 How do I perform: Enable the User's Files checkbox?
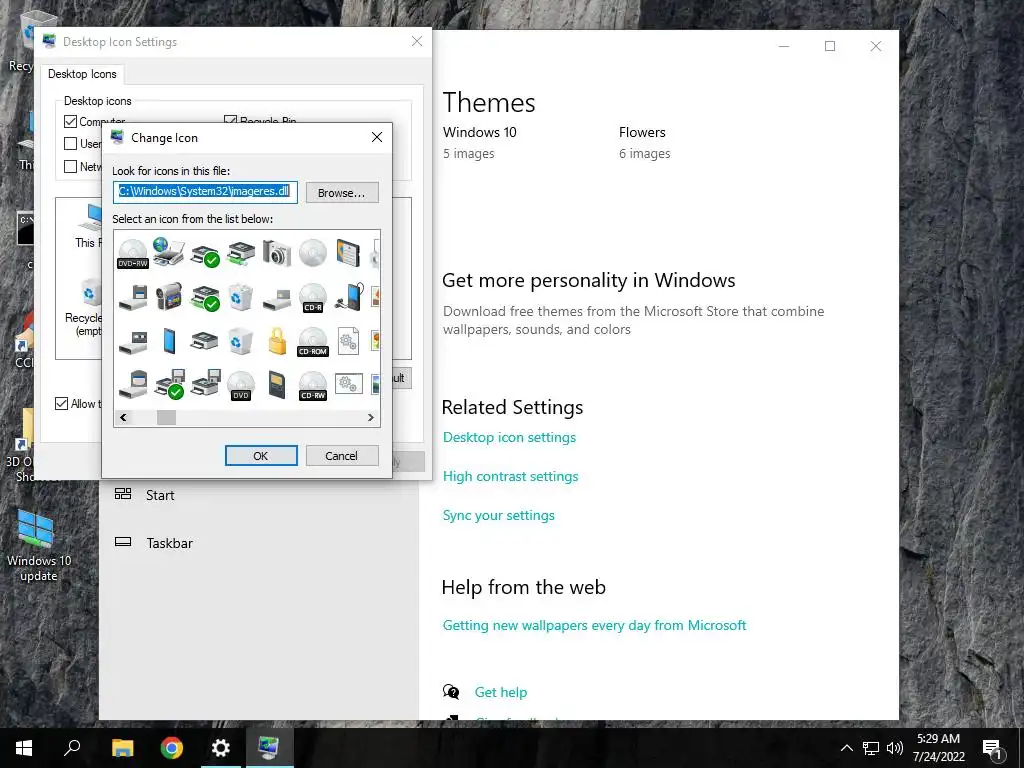(71, 144)
